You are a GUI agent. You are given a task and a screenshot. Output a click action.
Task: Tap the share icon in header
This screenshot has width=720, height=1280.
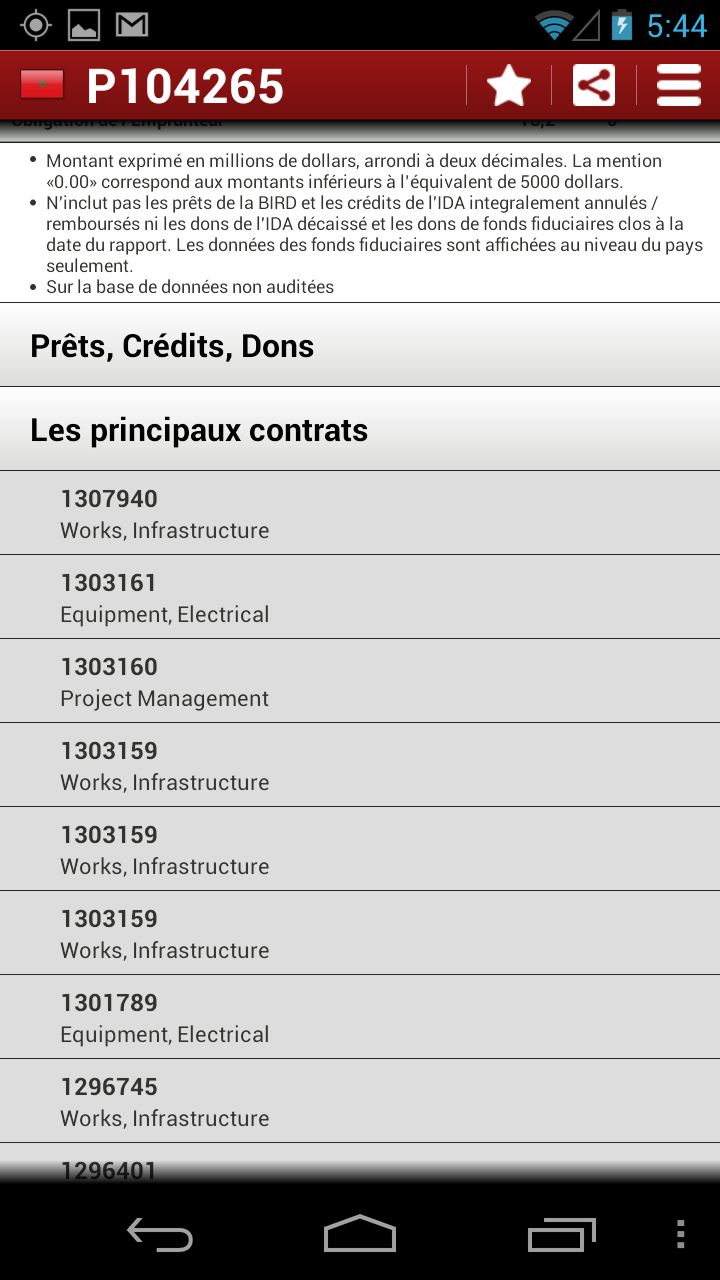(x=594, y=86)
